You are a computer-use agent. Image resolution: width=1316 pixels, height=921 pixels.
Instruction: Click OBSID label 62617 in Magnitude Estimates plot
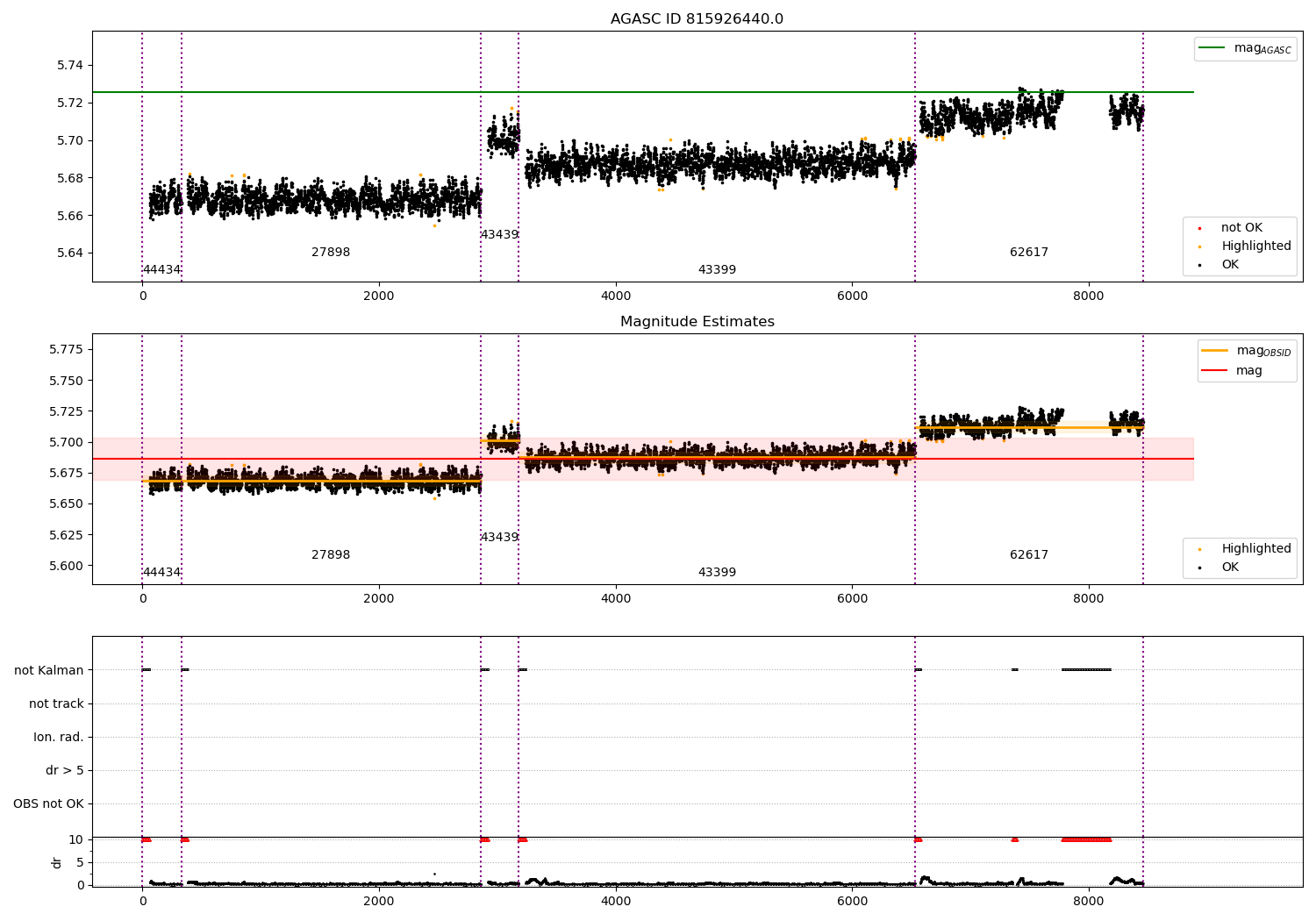tap(1029, 555)
